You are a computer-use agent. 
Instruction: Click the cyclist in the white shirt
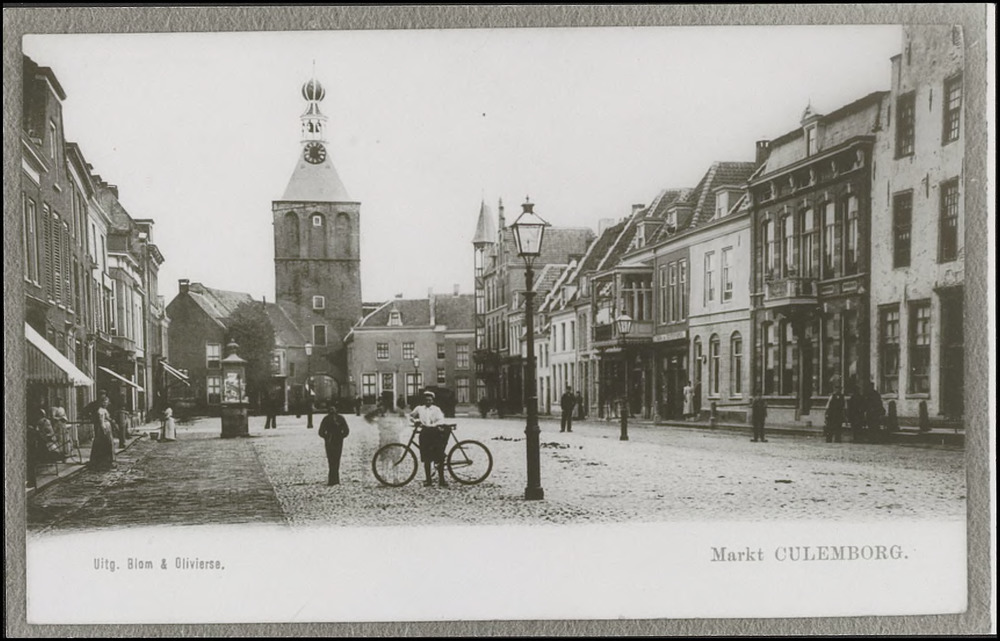pos(431,436)
